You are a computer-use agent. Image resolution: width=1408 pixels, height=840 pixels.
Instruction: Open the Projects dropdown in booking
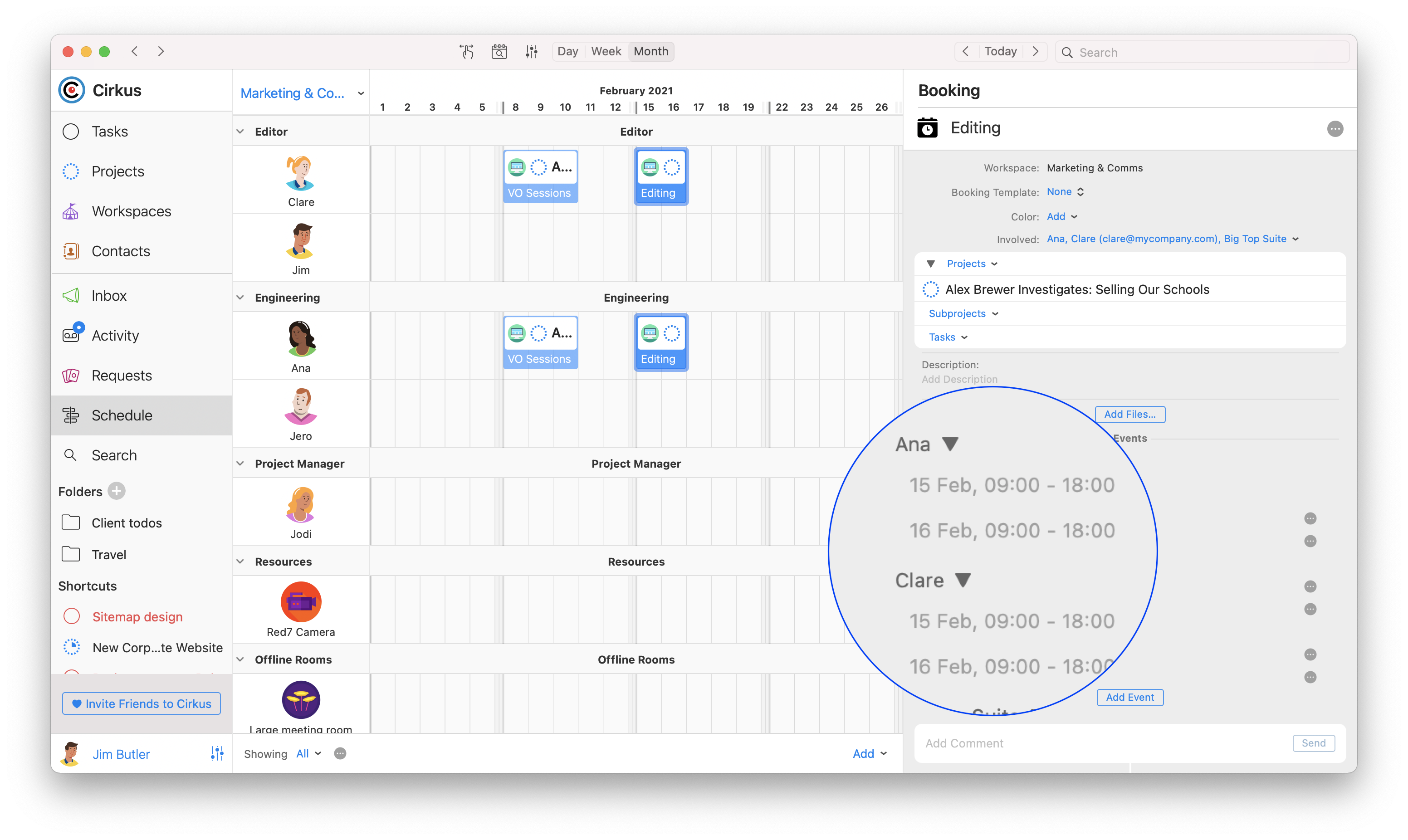tap(972, 264)
